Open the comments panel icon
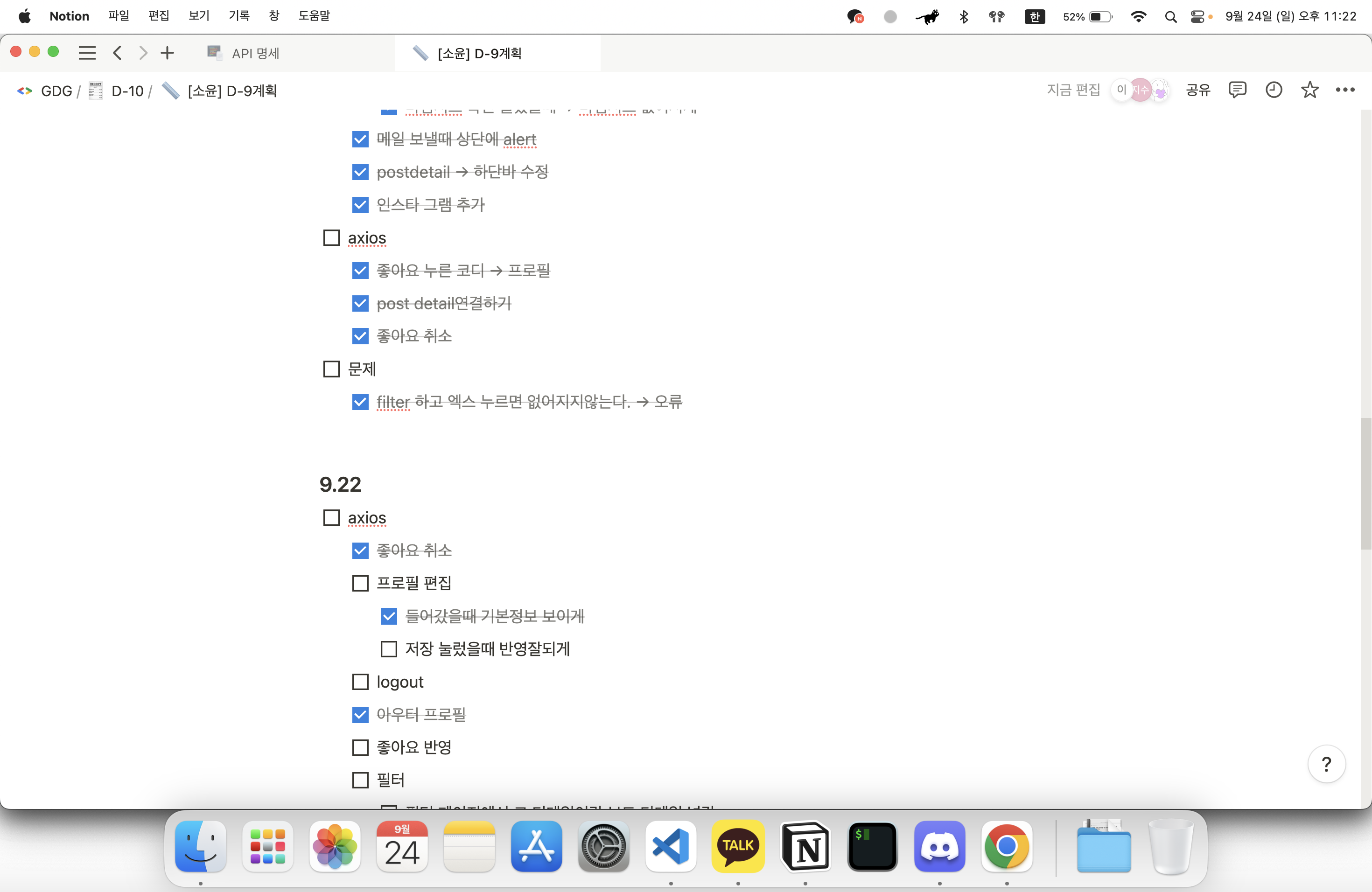Screen dimensions: 1372x892 (x=1237, y=90)
